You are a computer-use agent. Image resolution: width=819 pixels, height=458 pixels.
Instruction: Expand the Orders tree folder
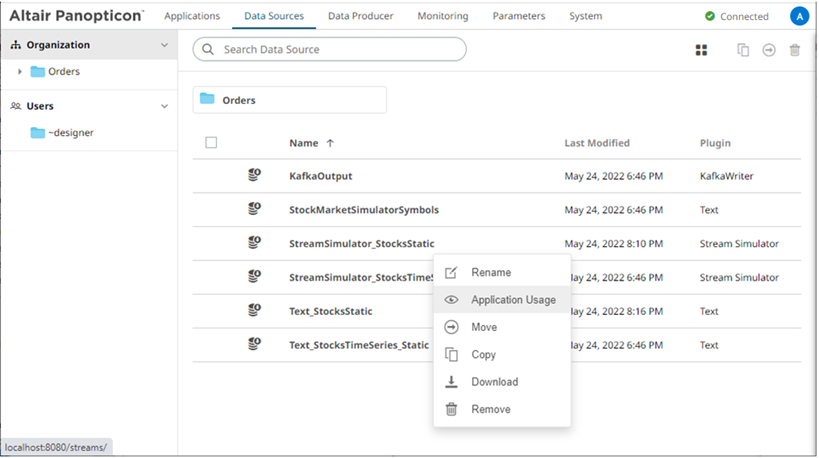pyautogui.click(x=20, y=72)
